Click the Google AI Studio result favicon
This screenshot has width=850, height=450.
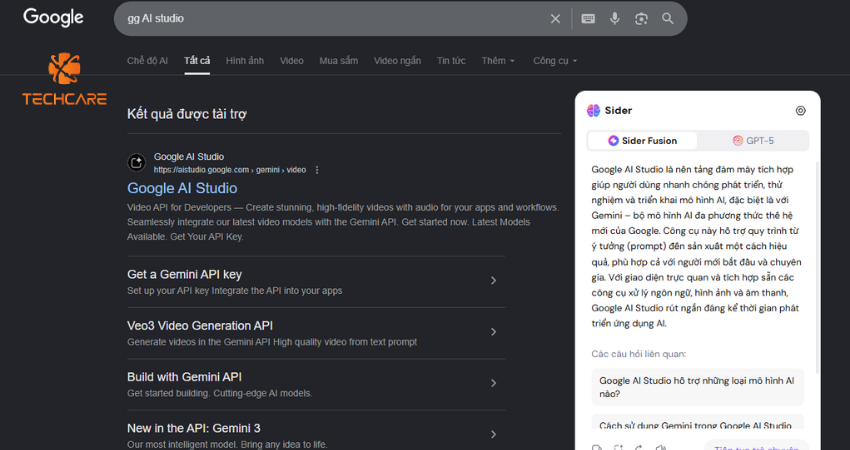(x=137, y=163)
